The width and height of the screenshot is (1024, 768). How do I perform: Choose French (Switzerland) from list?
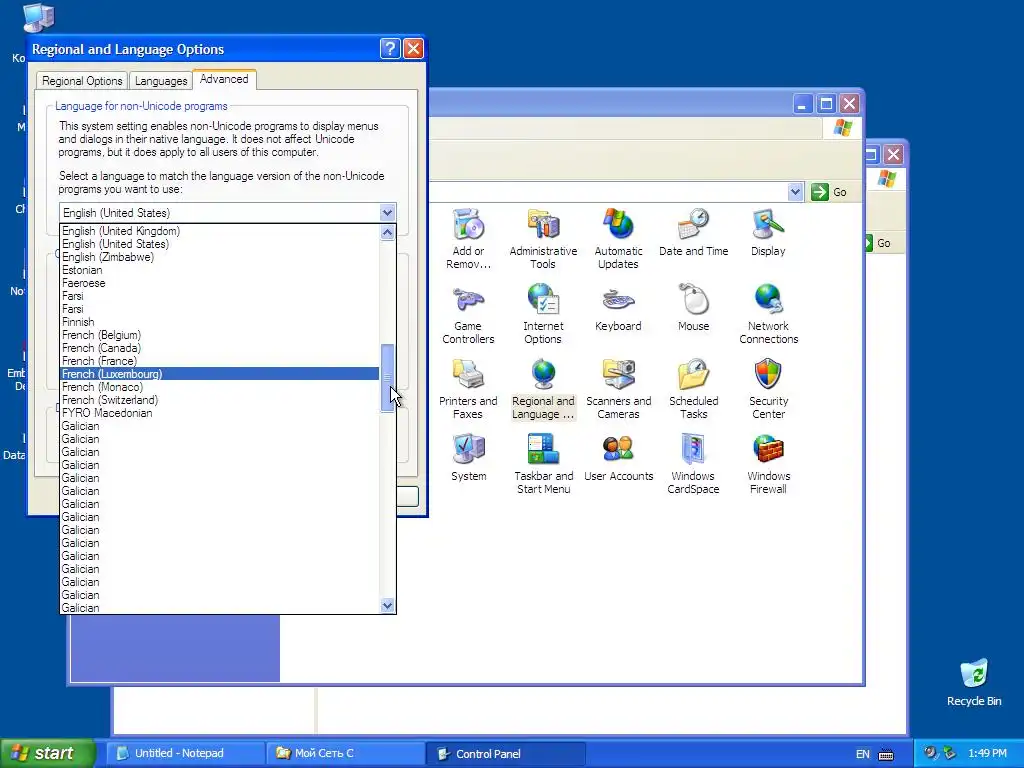click(219, 400)
